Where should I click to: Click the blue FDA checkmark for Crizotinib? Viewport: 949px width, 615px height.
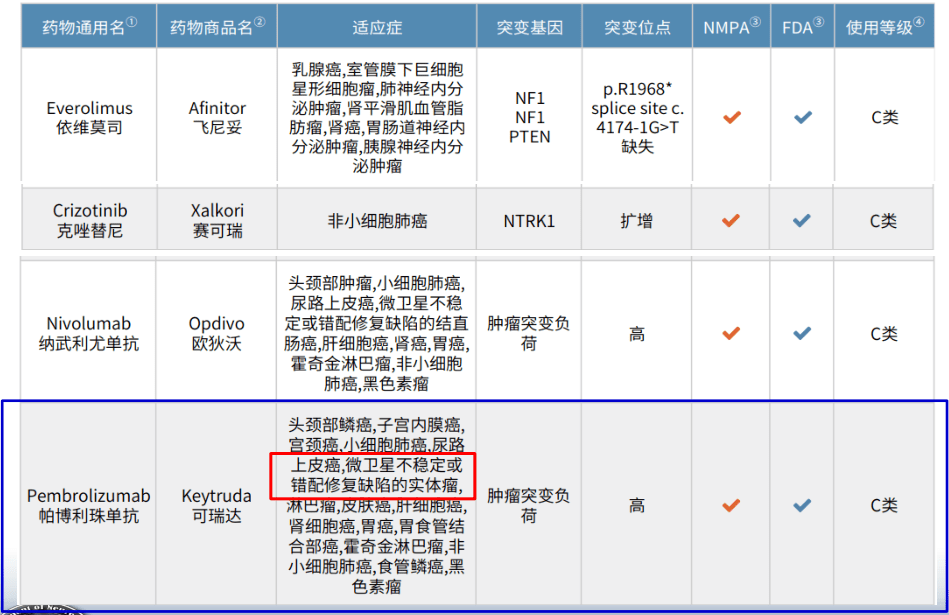pyautogui.click(x=802, y=220)
